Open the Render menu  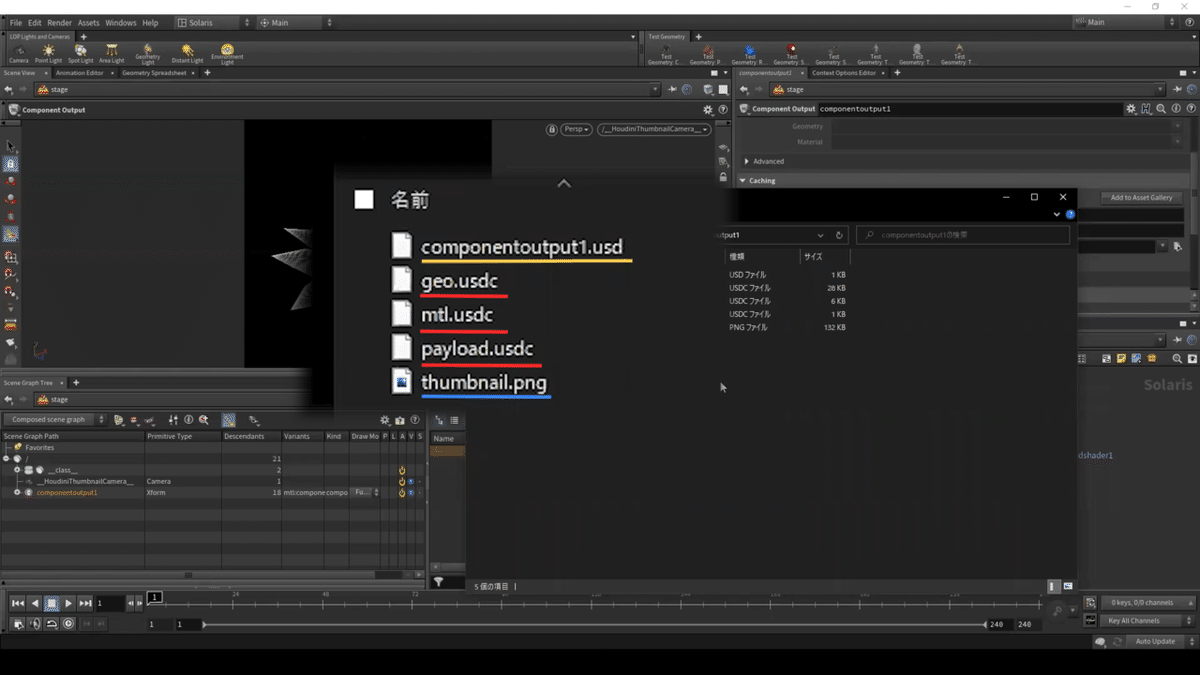pyautogui.click(x=60, y=22)
